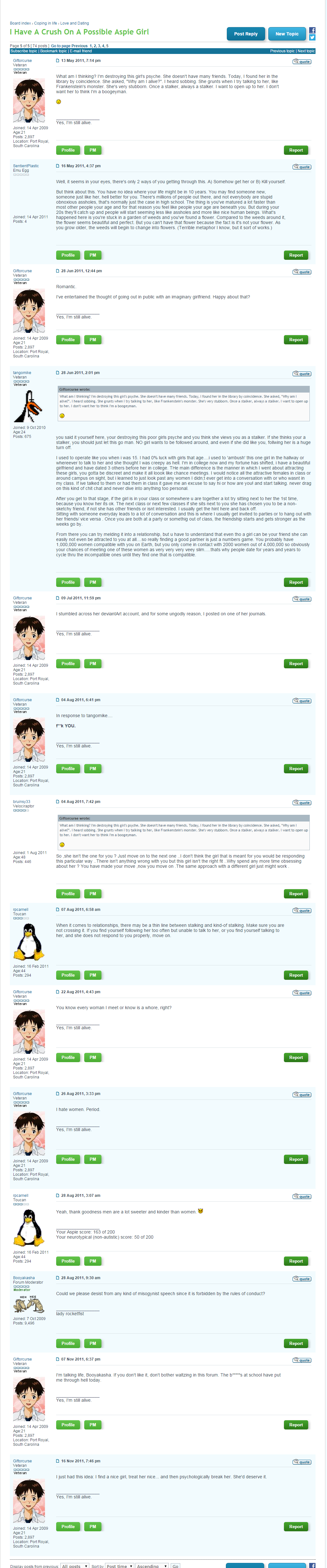Go to page 2 of the topic
This screenshot has height=1568, width=327.
pyautogui.click(x=96, y=46)
